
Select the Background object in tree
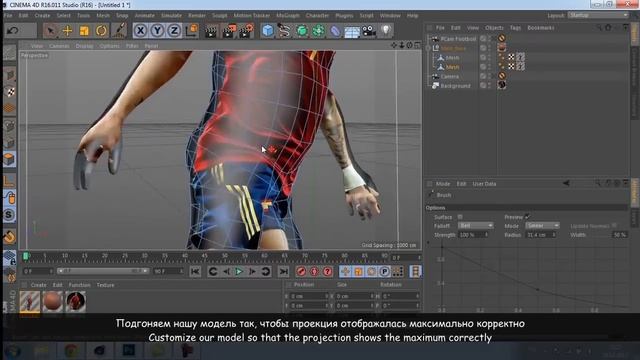(x=455, y=86)
